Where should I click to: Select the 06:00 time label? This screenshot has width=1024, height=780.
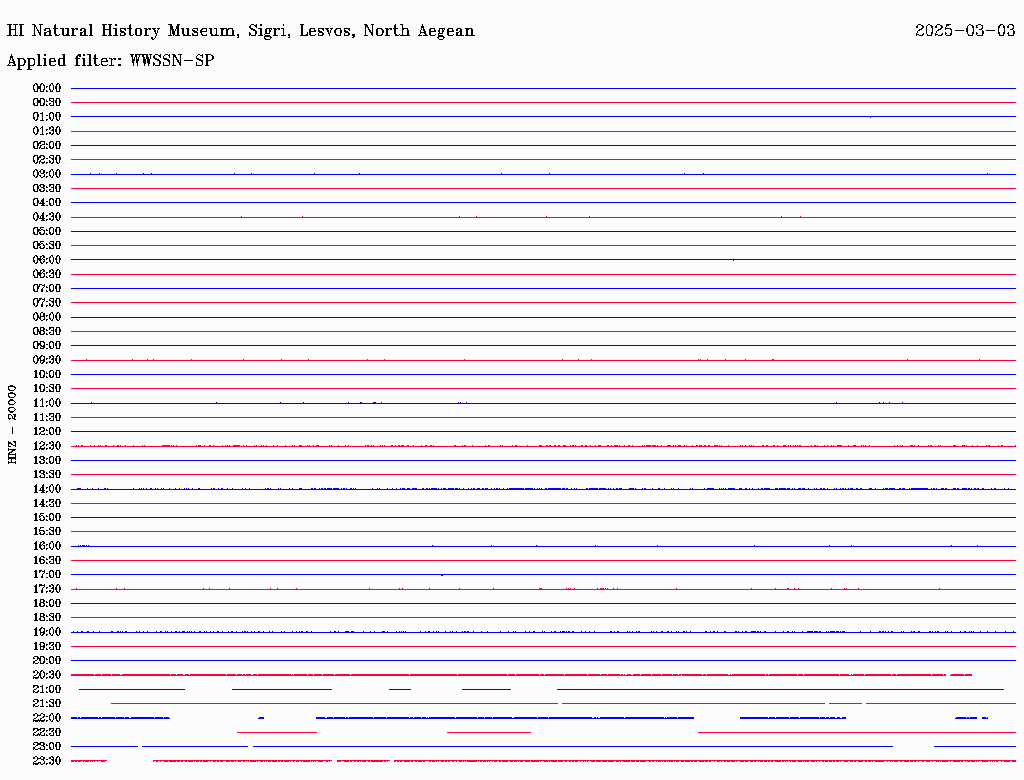[47, 260]
